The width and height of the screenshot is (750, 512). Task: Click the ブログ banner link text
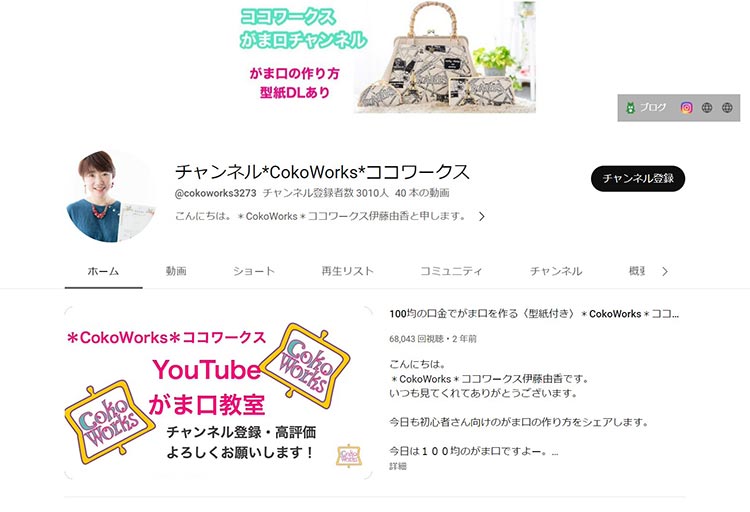click(653, 107)
